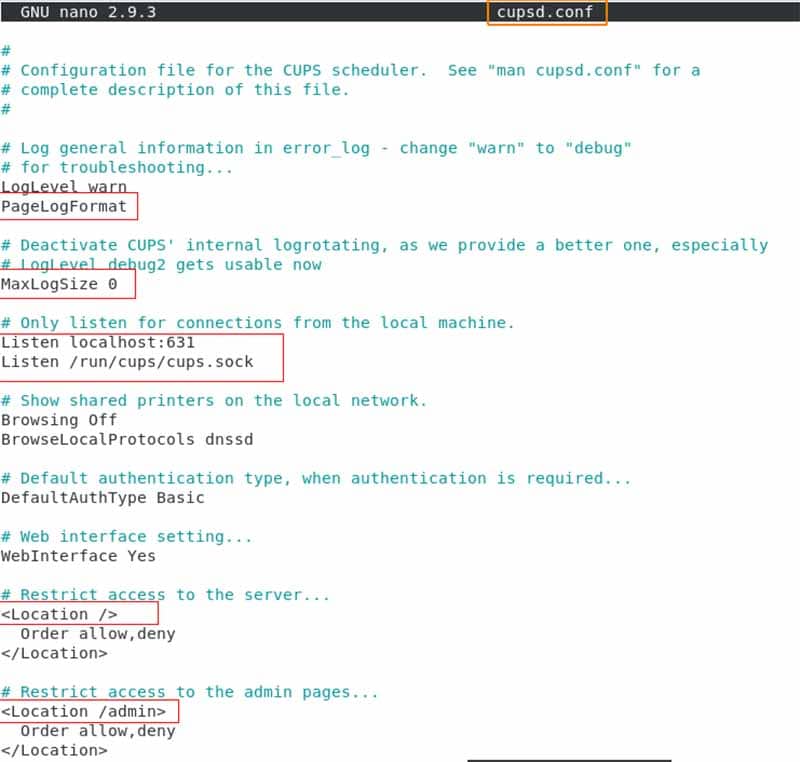Click the closing </Location> tag after root location
This screenshot has height=762, width=800.
pyautogui.click(x=54, y=653)
